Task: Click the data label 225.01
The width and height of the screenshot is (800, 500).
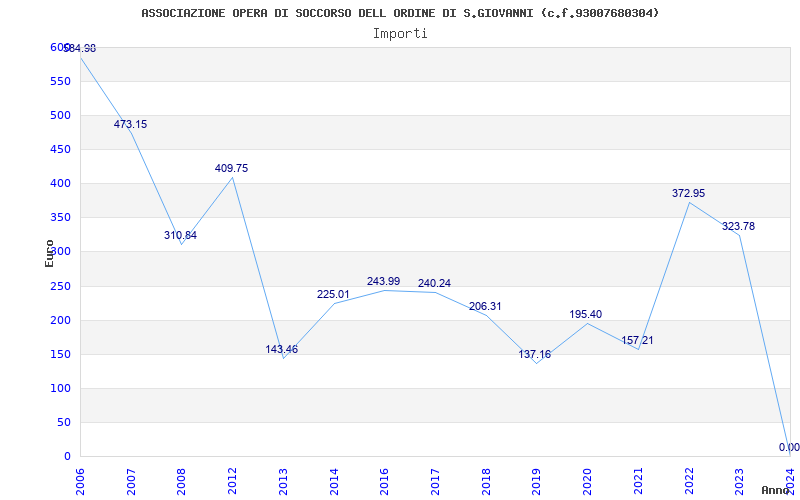Action: (333, 294)
